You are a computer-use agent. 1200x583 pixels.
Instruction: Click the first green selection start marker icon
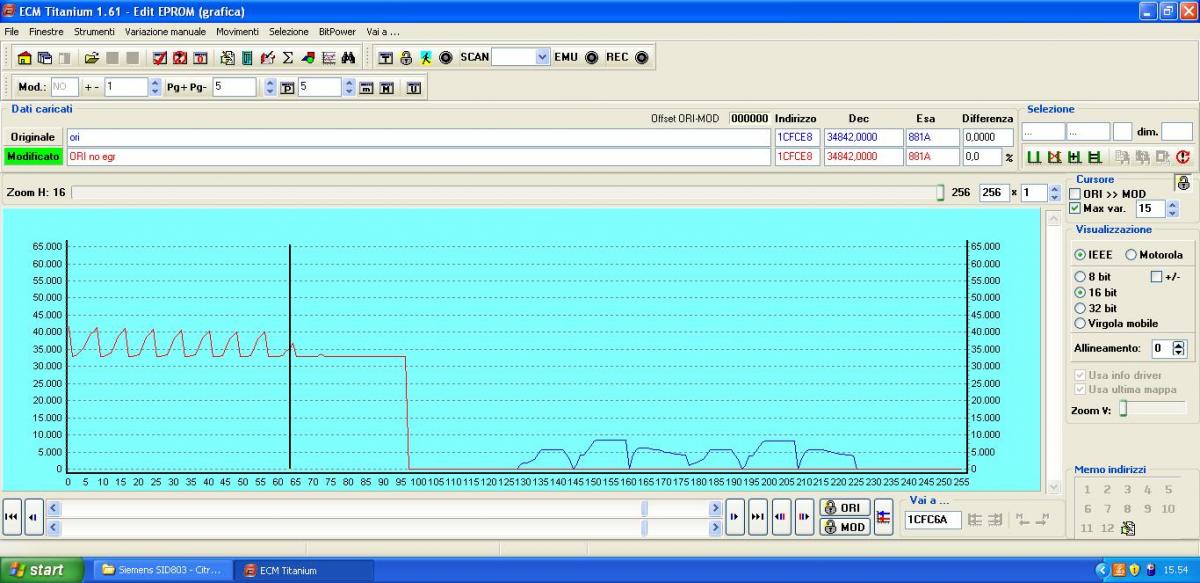1034,157
